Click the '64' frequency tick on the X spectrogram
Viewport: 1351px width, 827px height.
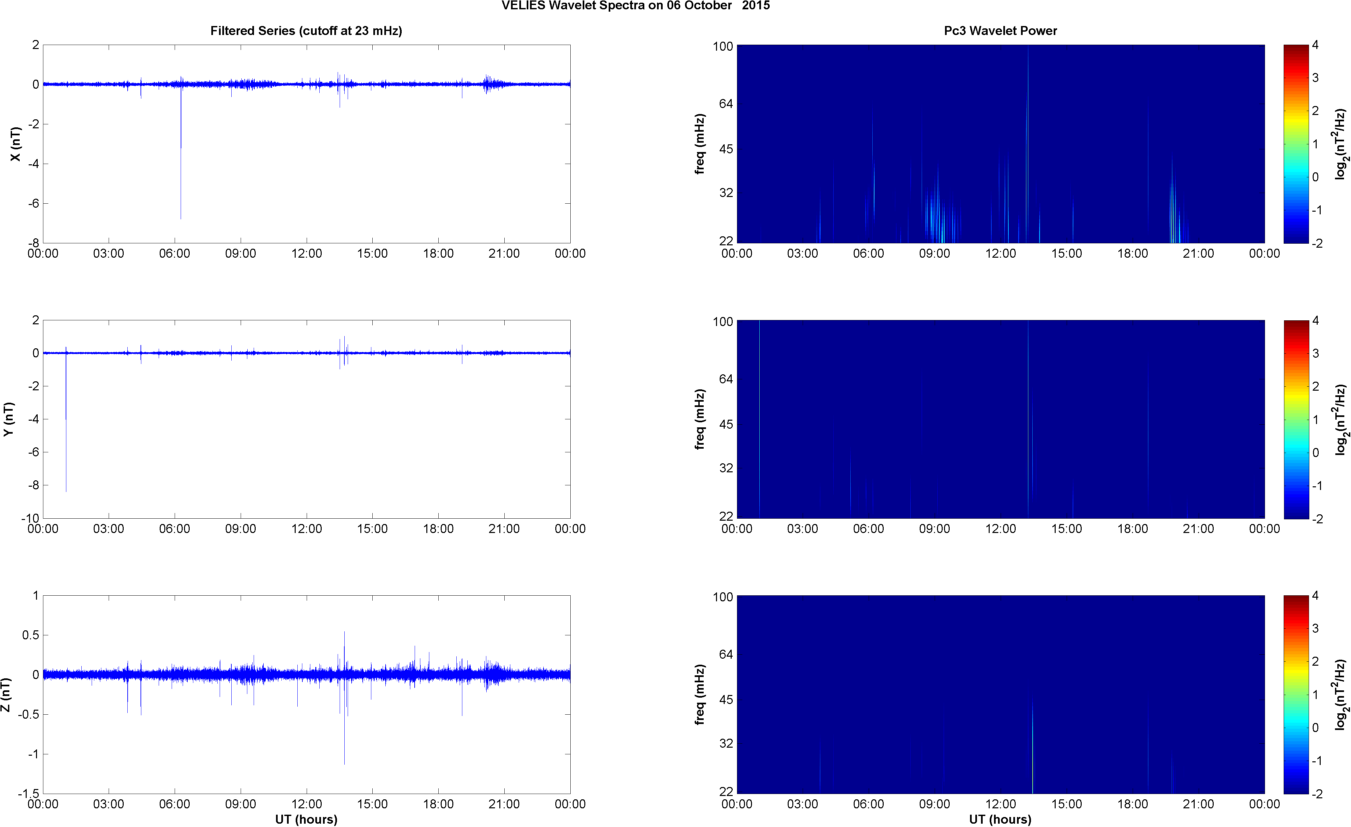[725, 102]
